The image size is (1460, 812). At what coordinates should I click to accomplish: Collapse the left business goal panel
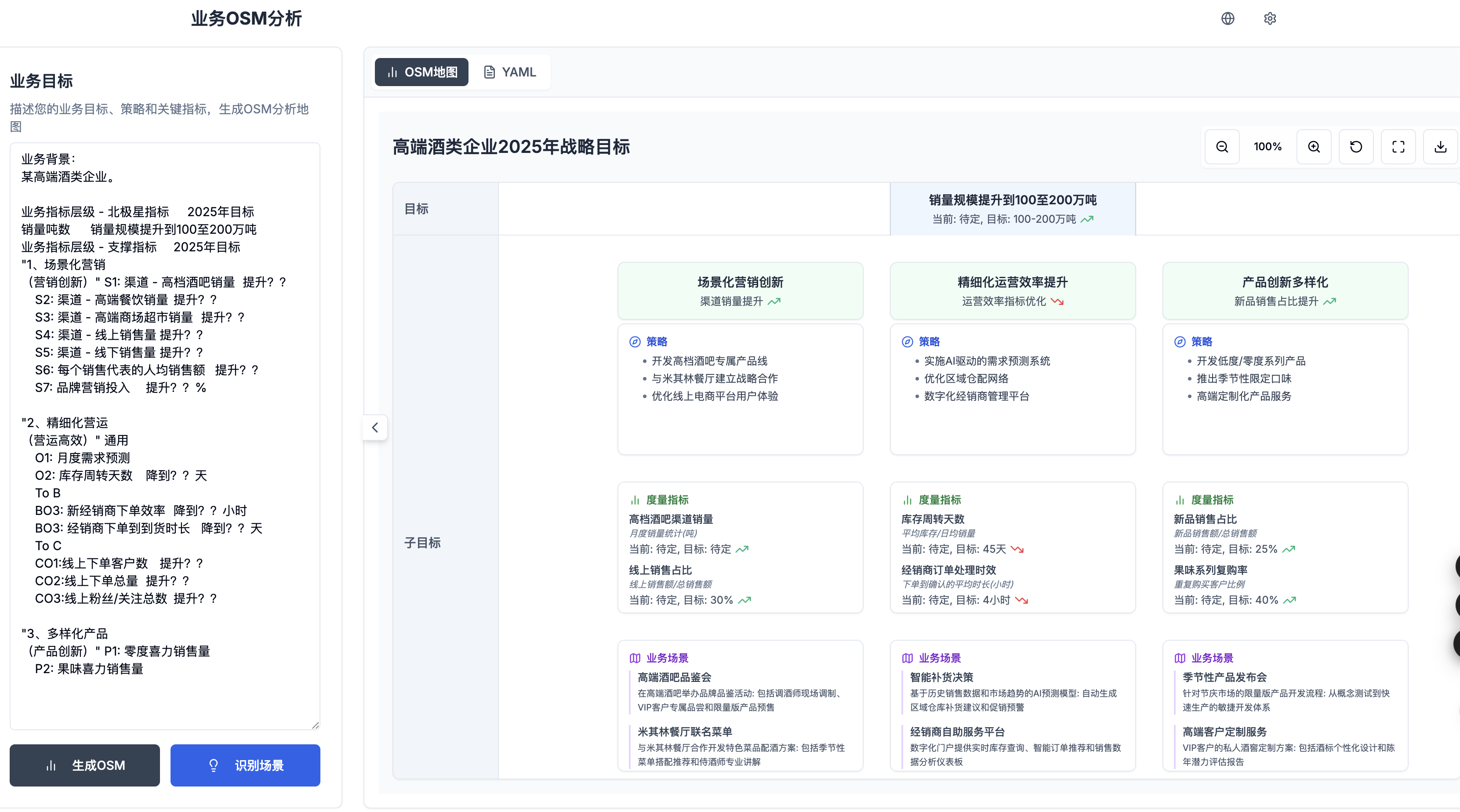374,427
